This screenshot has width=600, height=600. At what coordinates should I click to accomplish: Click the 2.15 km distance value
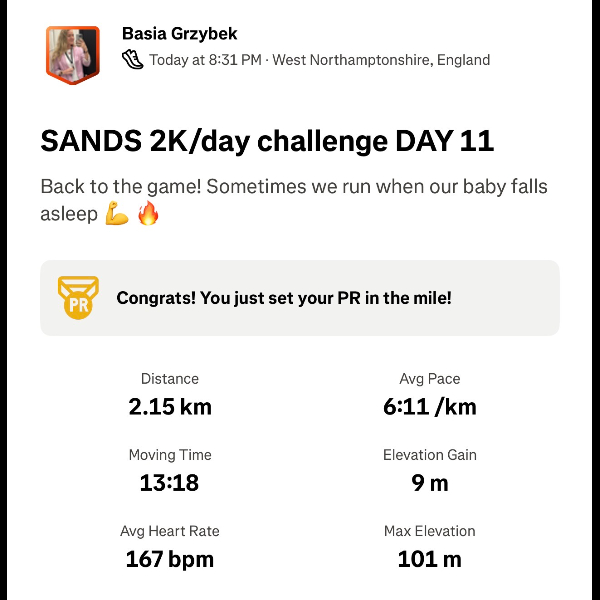[x=170, y=406]
